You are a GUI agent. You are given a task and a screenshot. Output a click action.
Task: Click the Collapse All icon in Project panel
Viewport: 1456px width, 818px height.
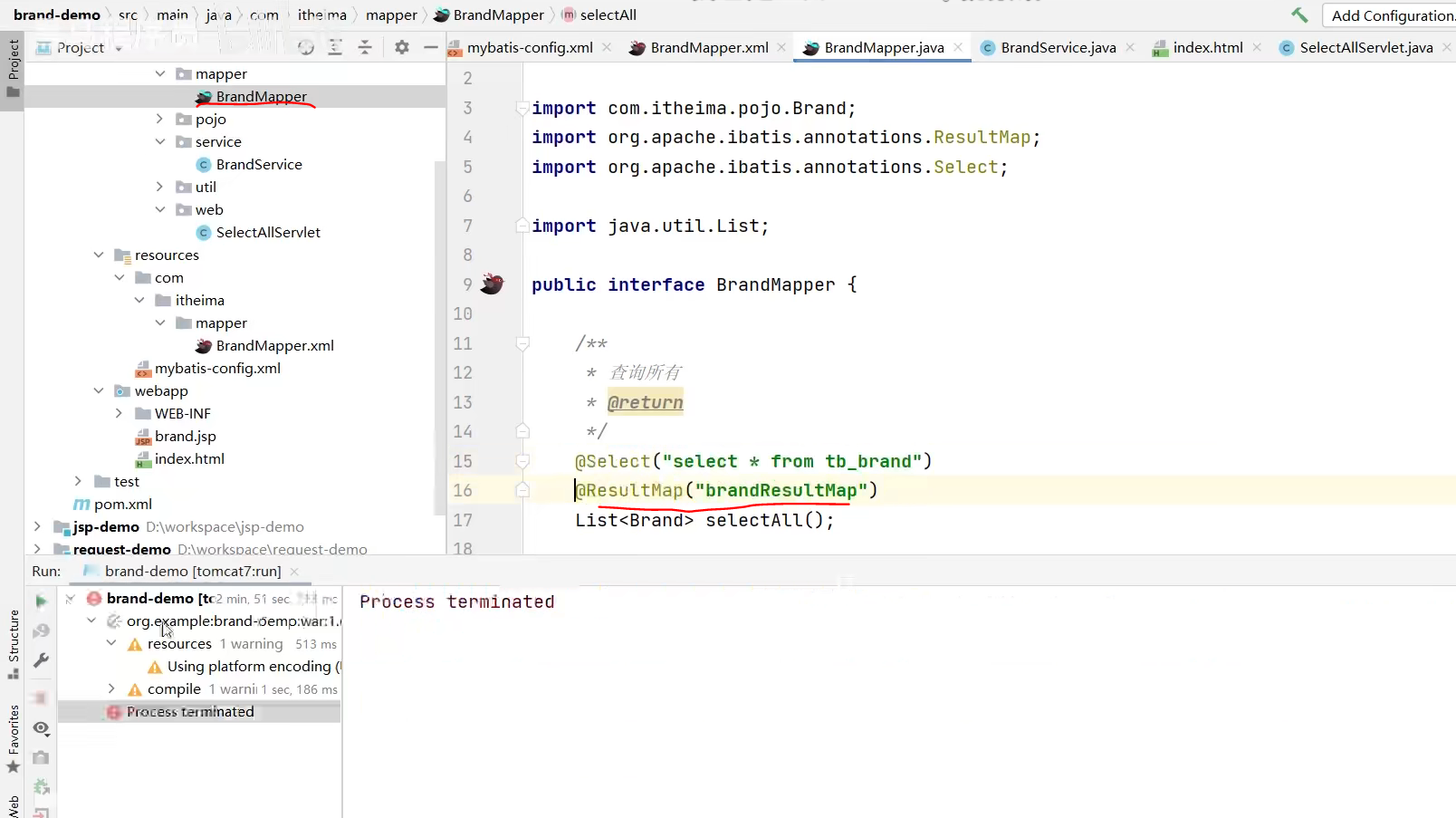point(365,47)
